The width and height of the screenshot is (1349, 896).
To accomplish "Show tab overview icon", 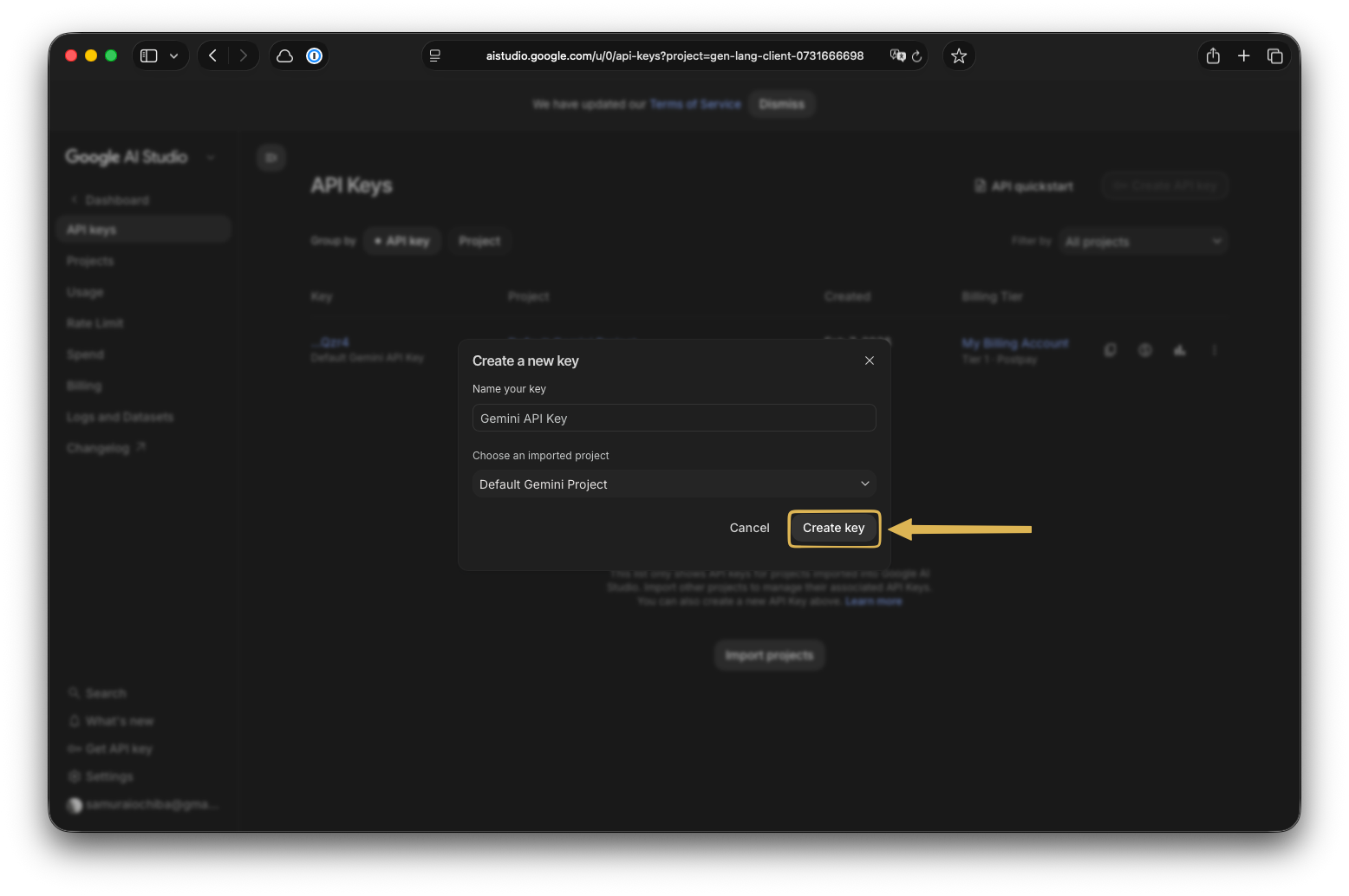I will (x=1274, y=55).
